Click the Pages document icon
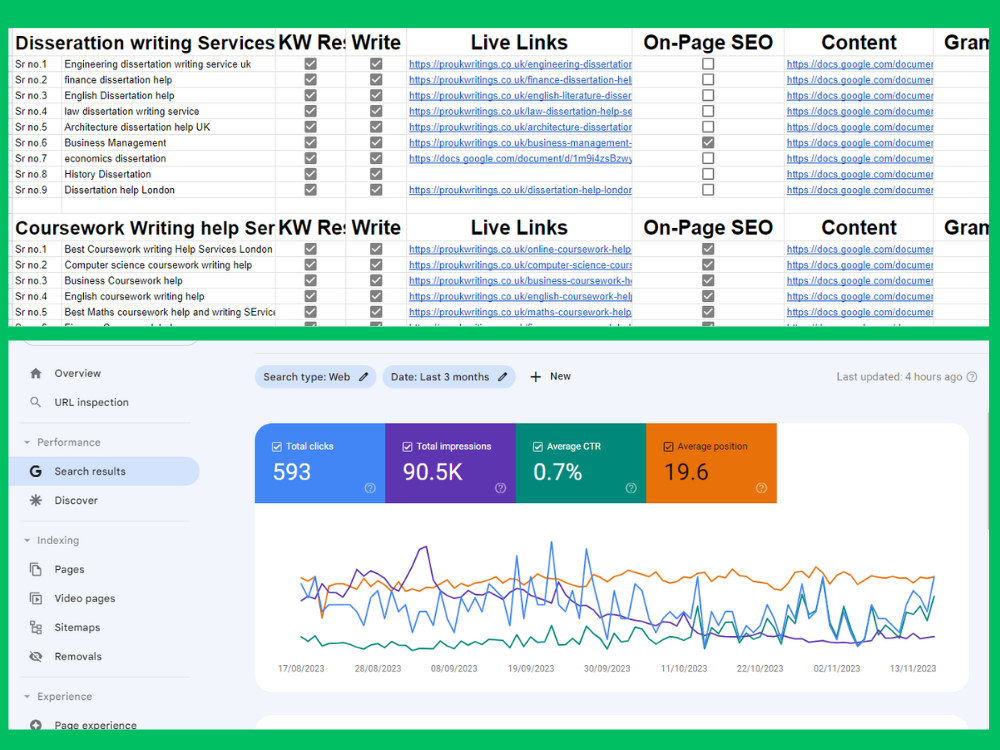The height and width of the screenshot is (750, 1000). pyautogui.click(x=36, y=569)
